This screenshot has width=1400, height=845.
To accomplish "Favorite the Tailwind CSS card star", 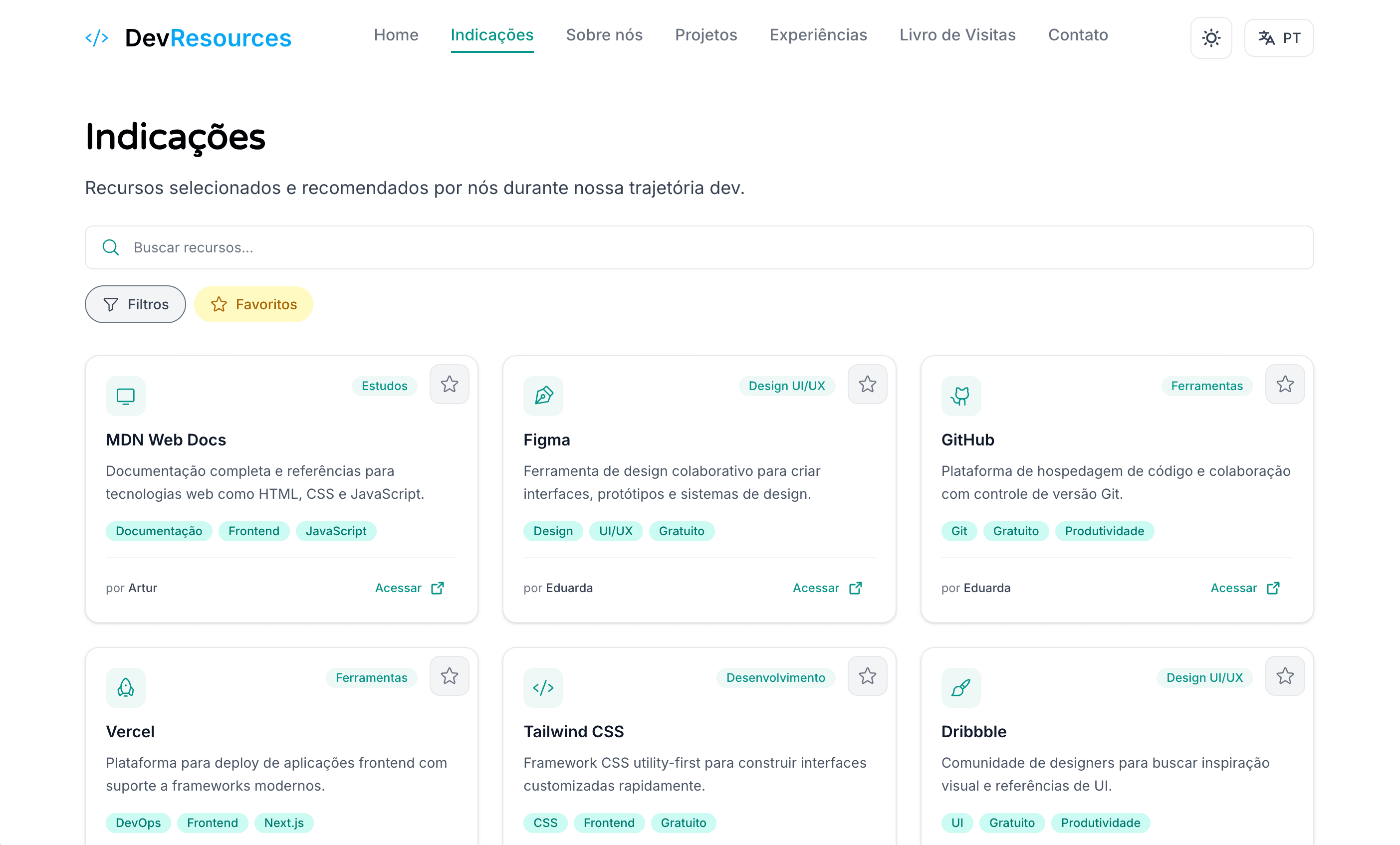I will point(867,676).
